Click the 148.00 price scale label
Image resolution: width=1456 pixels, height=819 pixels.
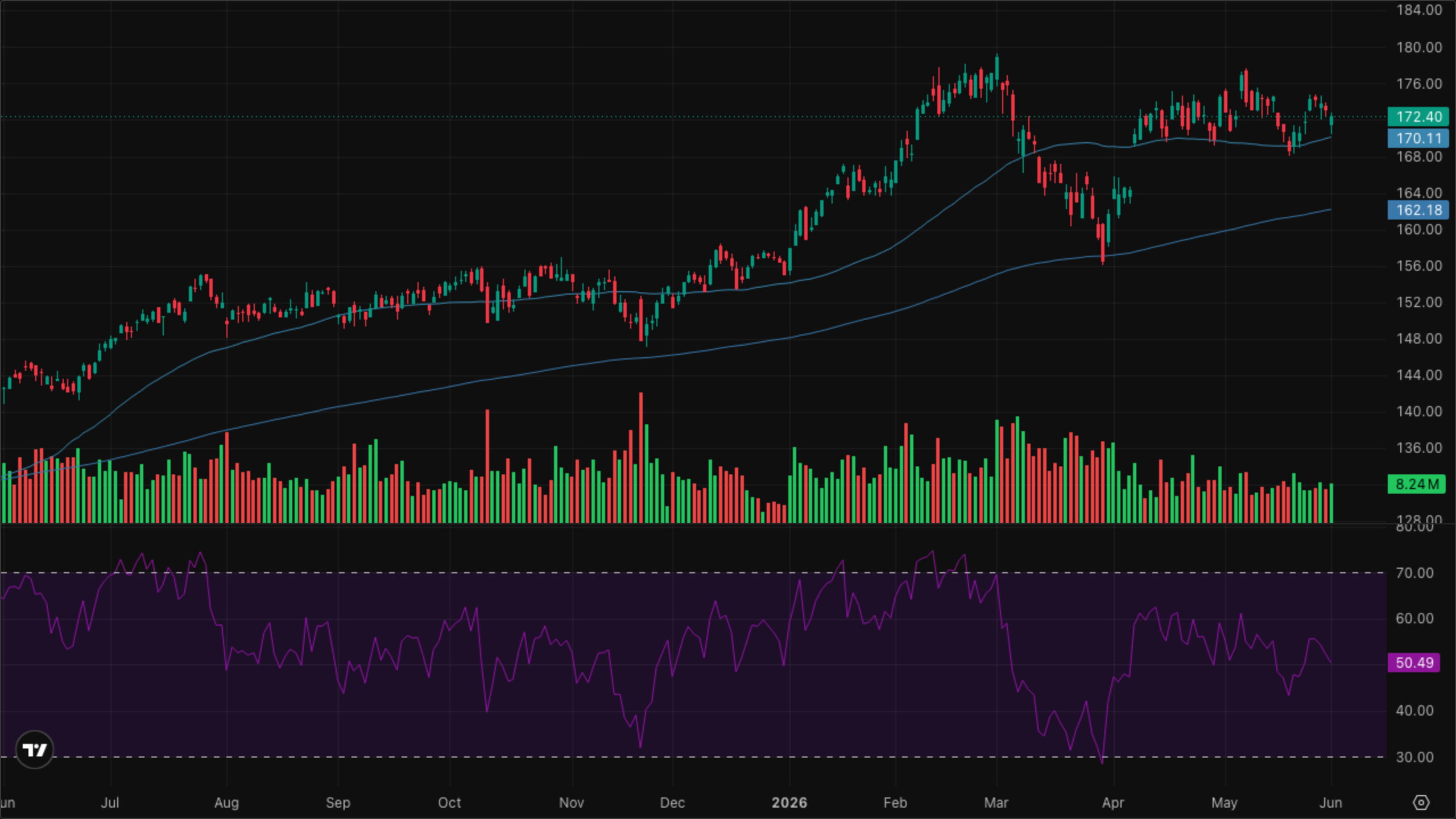[1419, 338]
